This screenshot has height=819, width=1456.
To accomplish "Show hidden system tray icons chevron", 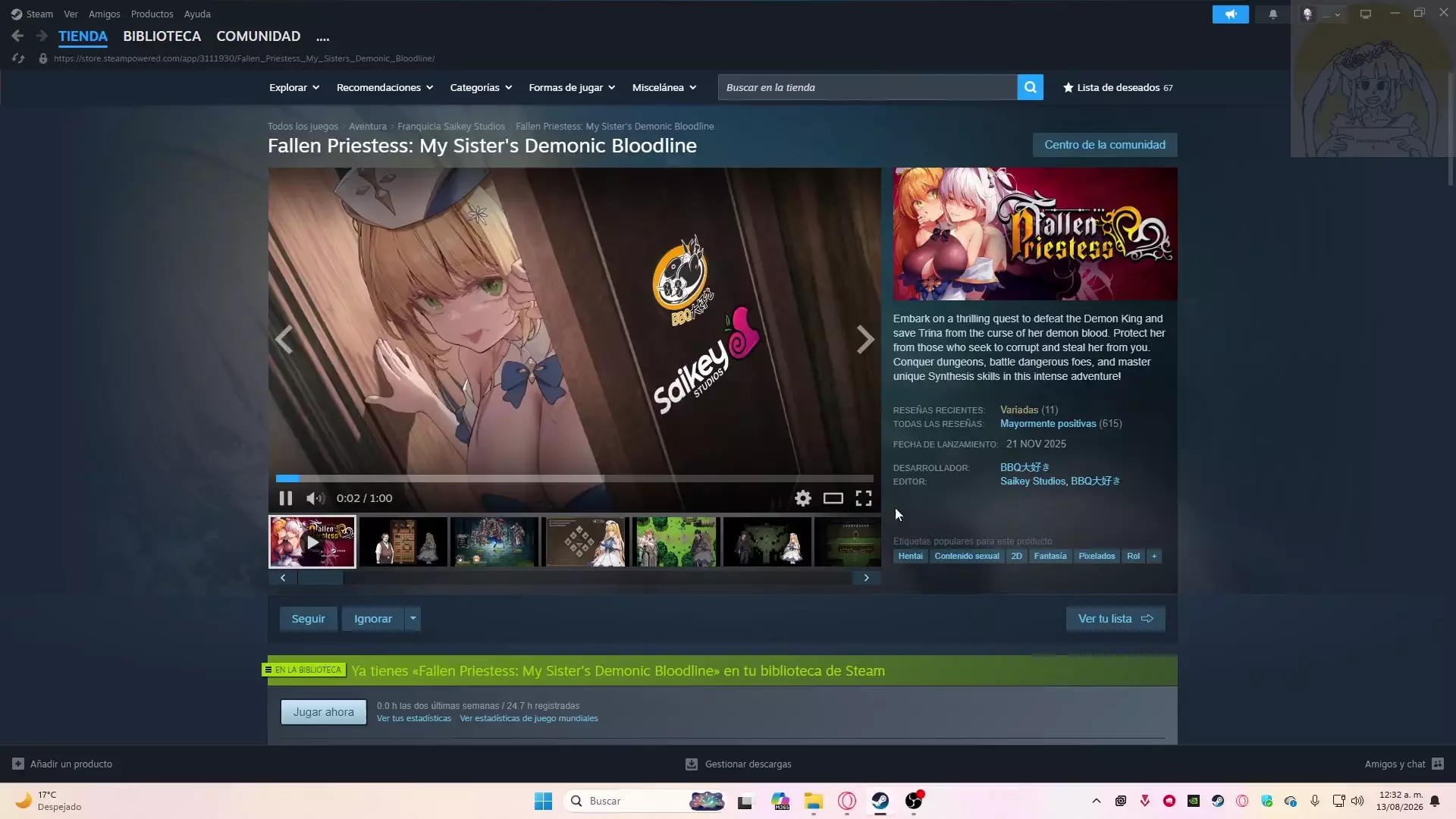I will pos(1097,801).
